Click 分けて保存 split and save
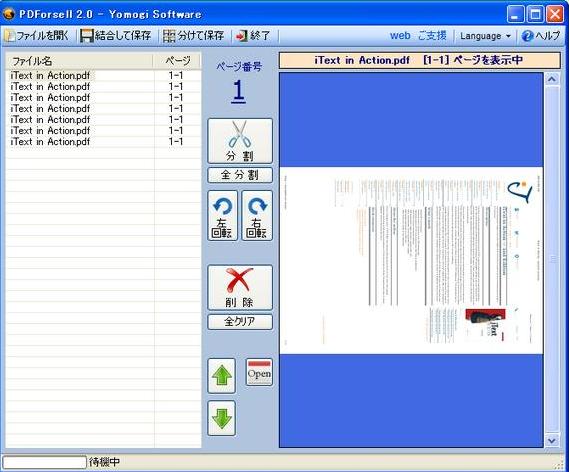The image size is (569, 472). coord(193,36)
